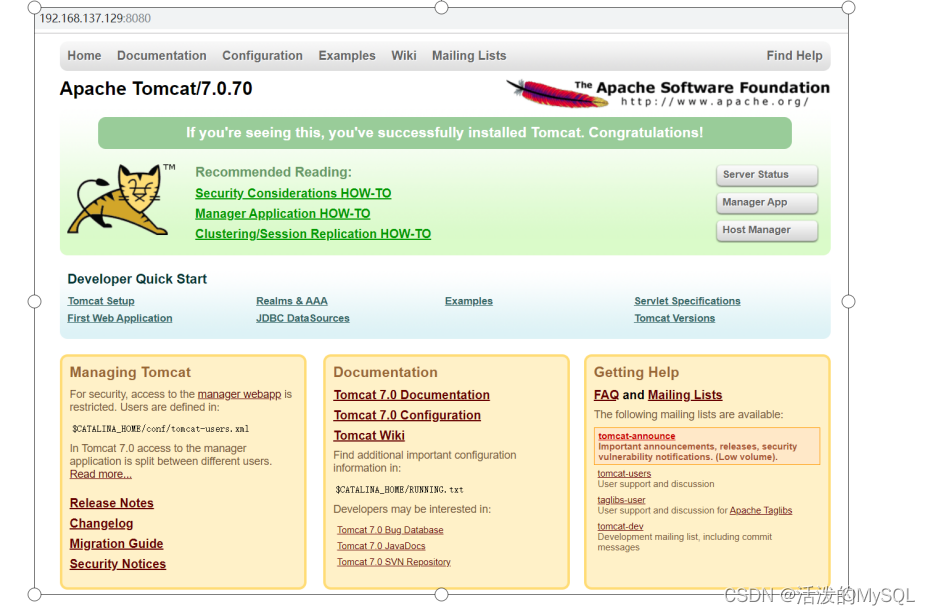Click the Getting Help heading
The image size is (930, 615).
636,372
